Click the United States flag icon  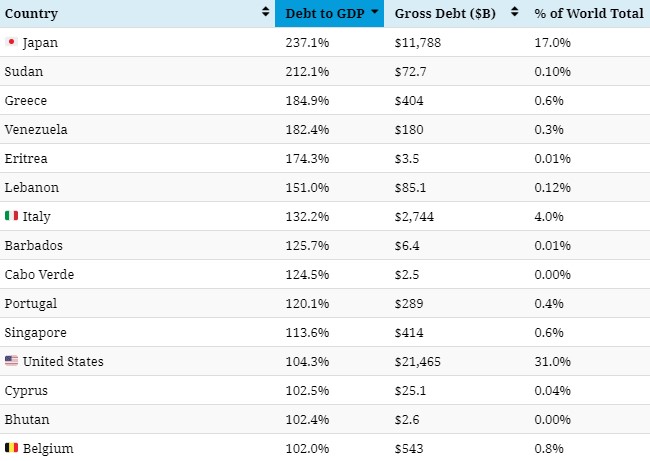click(x=11, y=361)
